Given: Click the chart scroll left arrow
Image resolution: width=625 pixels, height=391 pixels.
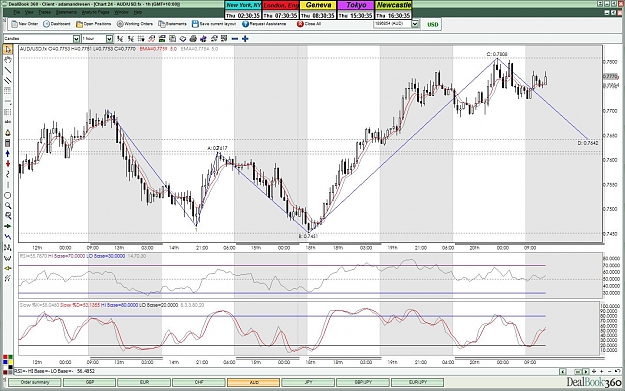Looking at the screenshot, I should [563, 371].
